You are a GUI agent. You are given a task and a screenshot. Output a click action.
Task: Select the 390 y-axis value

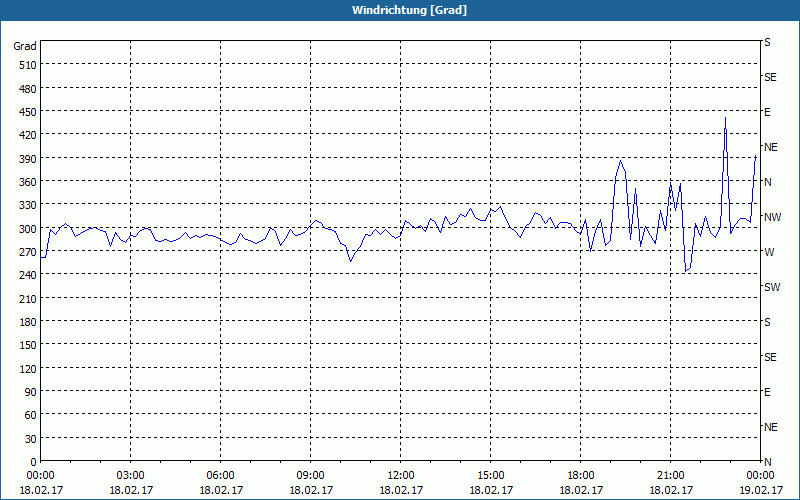pyautogui.click(x=28, y=159)
